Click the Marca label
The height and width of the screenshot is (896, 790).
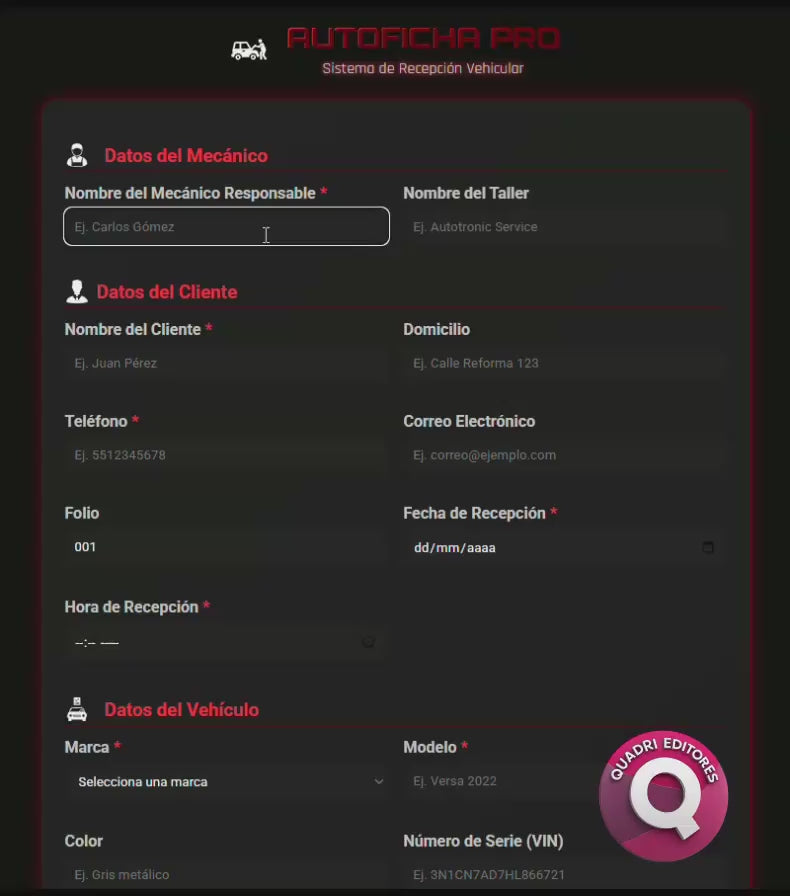(x=87, y=747)
